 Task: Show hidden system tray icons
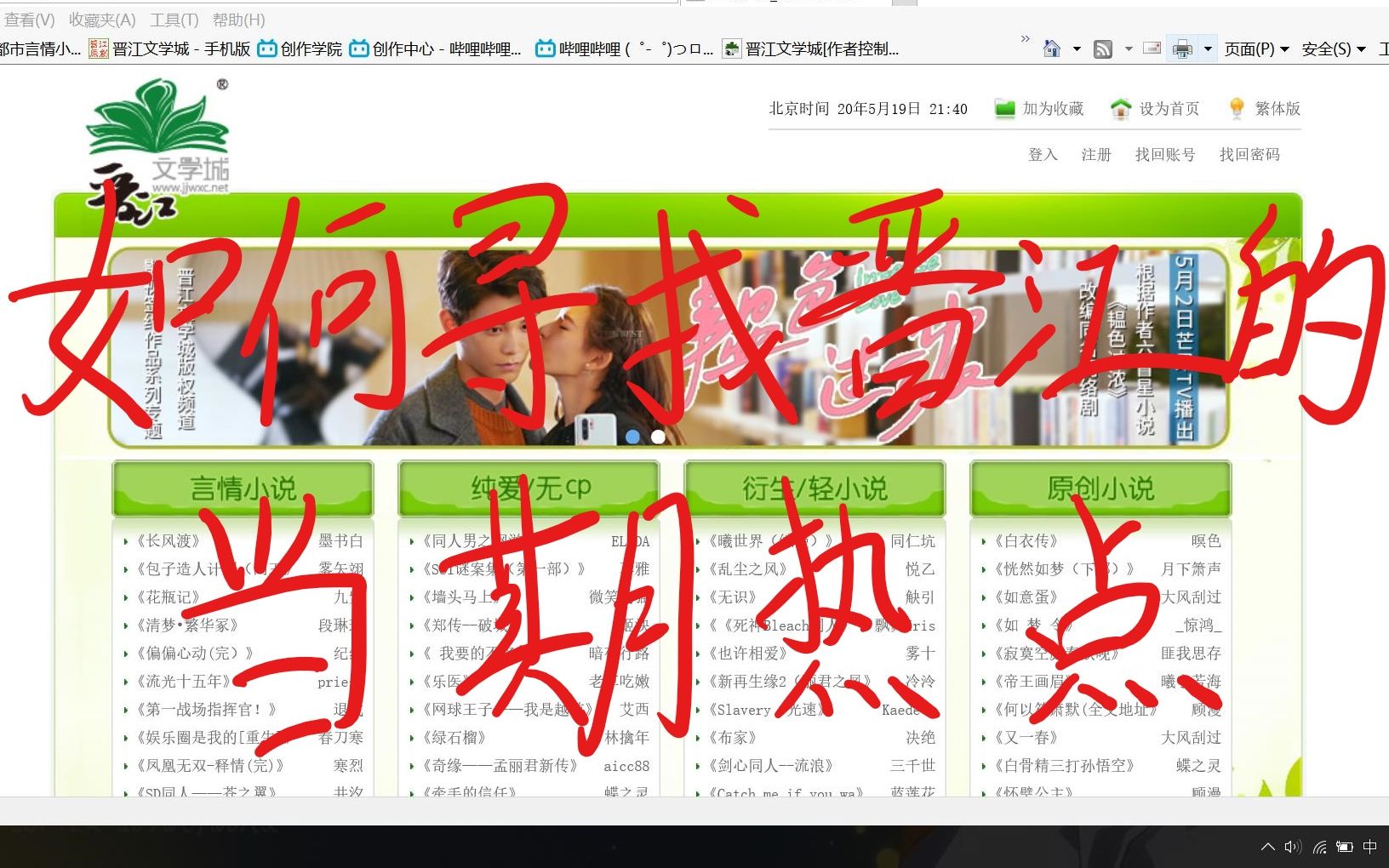pyautogui.click(x=1267, y=847)
